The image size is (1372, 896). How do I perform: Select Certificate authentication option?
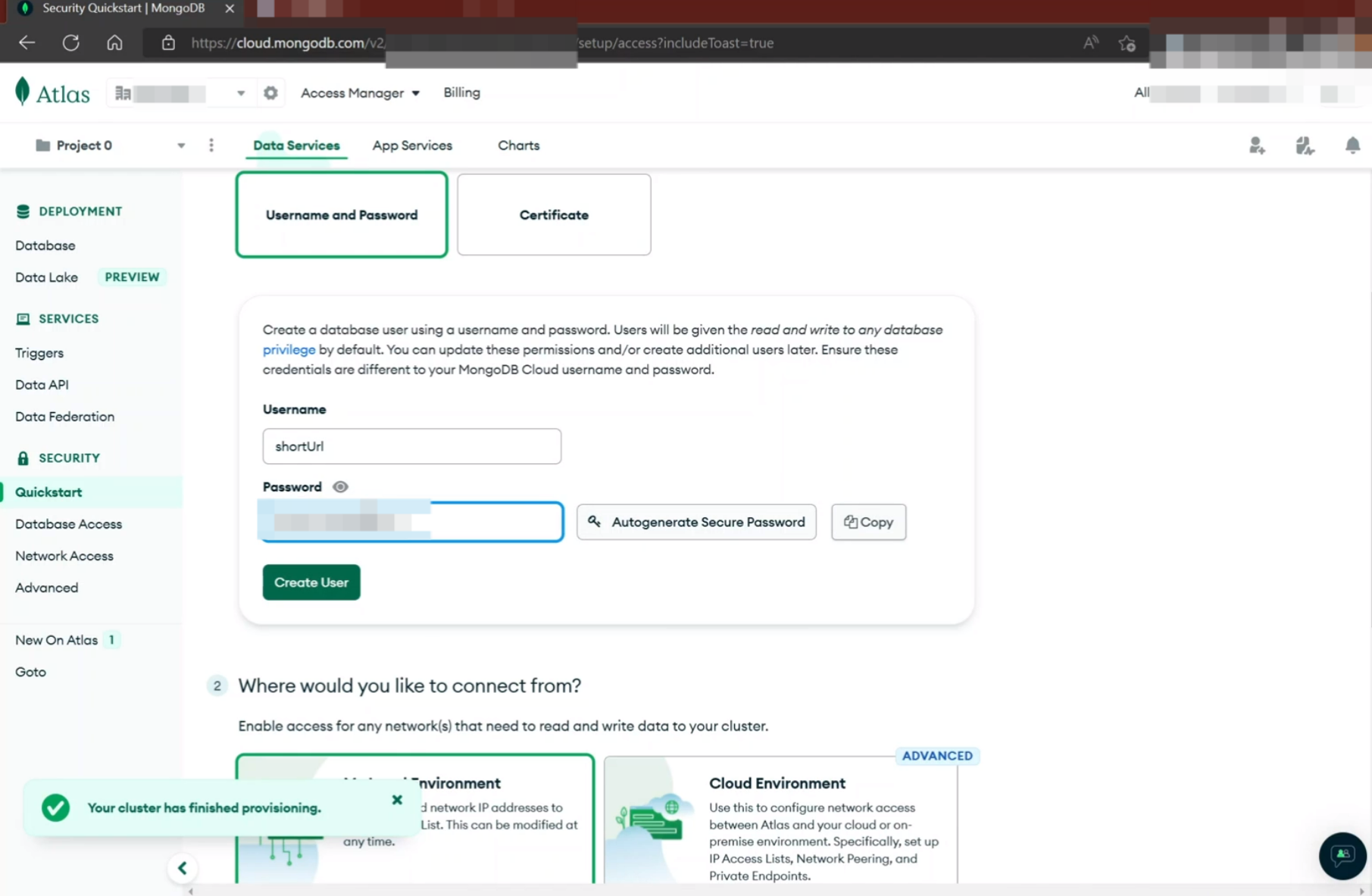[x=554, y=215]
